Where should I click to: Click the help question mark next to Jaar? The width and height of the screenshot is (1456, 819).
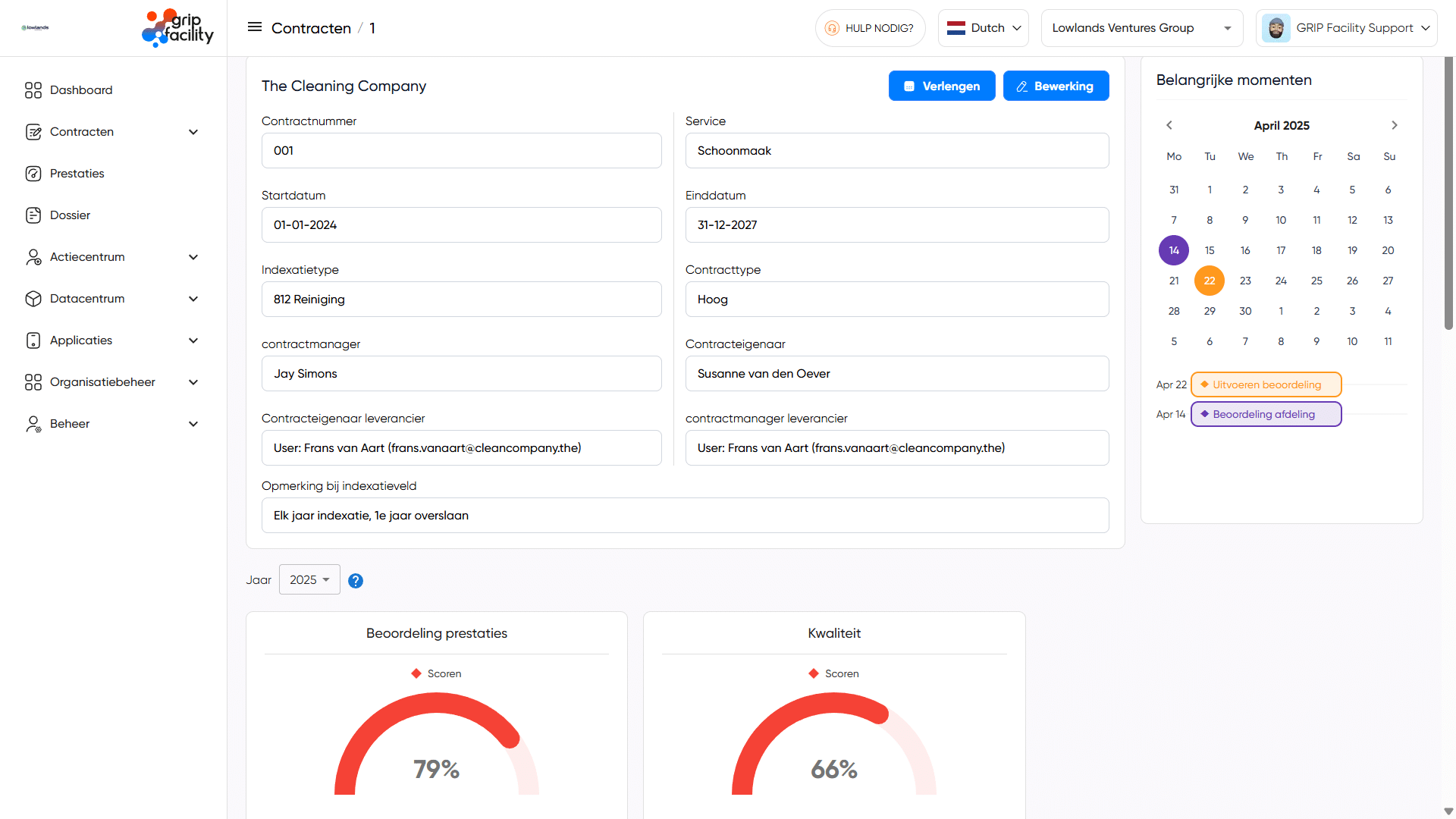356,580
